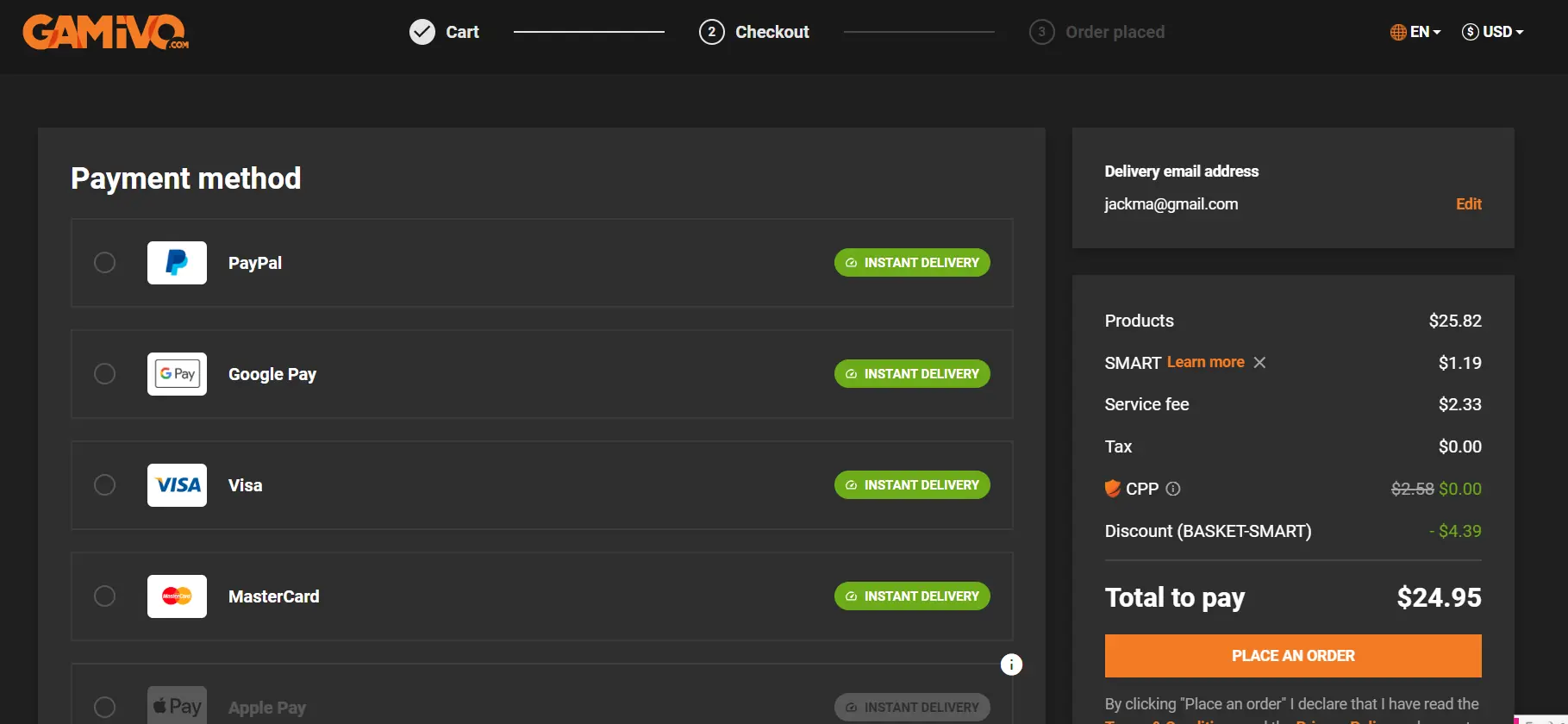Click Google Pay's INSTANT DELIVERY badge
Image resolution: width=1568 pixels, height=724 pixels.
[x=912, y=374]
